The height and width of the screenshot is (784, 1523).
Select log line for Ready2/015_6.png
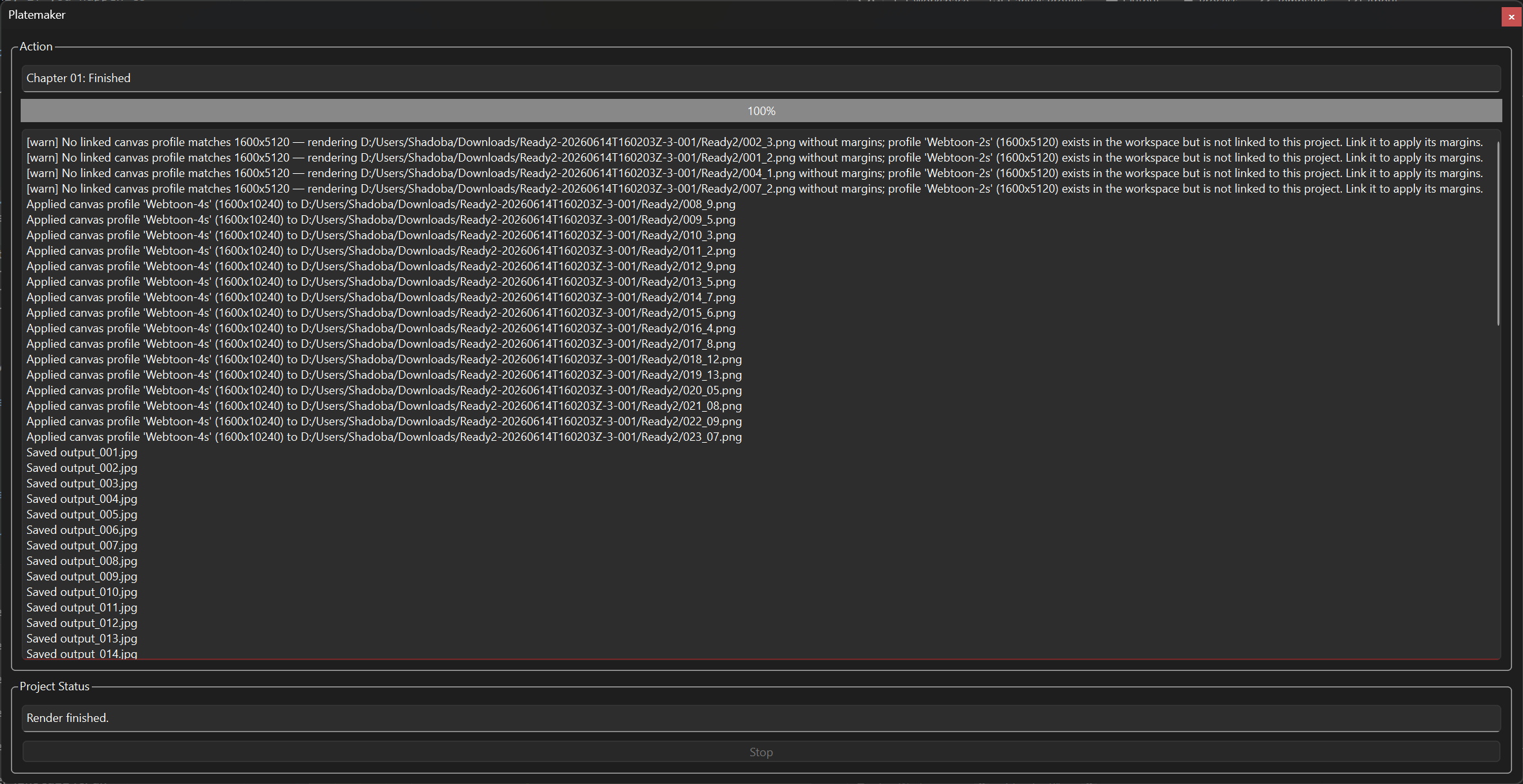click(381, 313)
